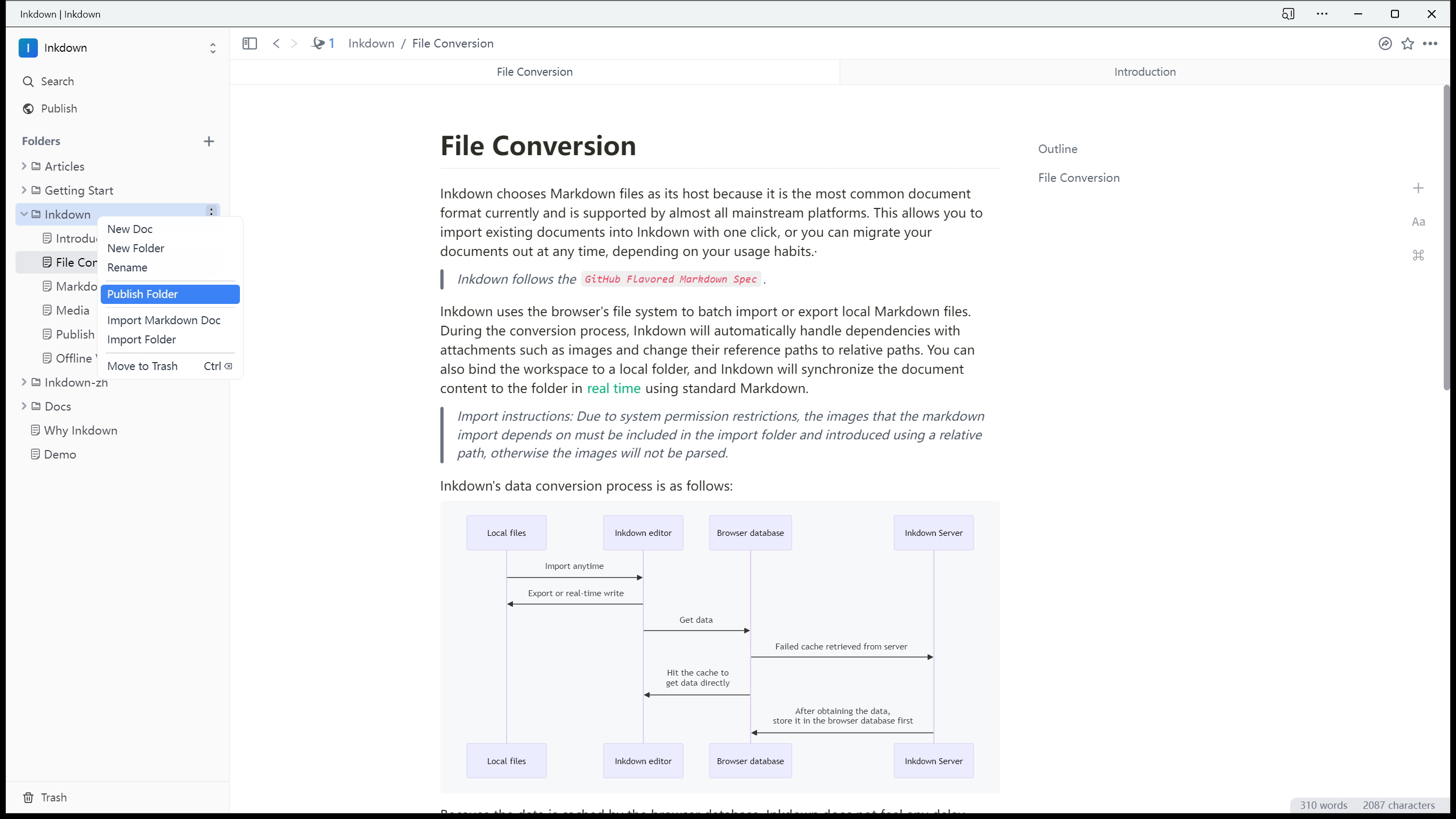
Task: Click the cast/sidebar icon in title bar
Action: click(1288, 13)
